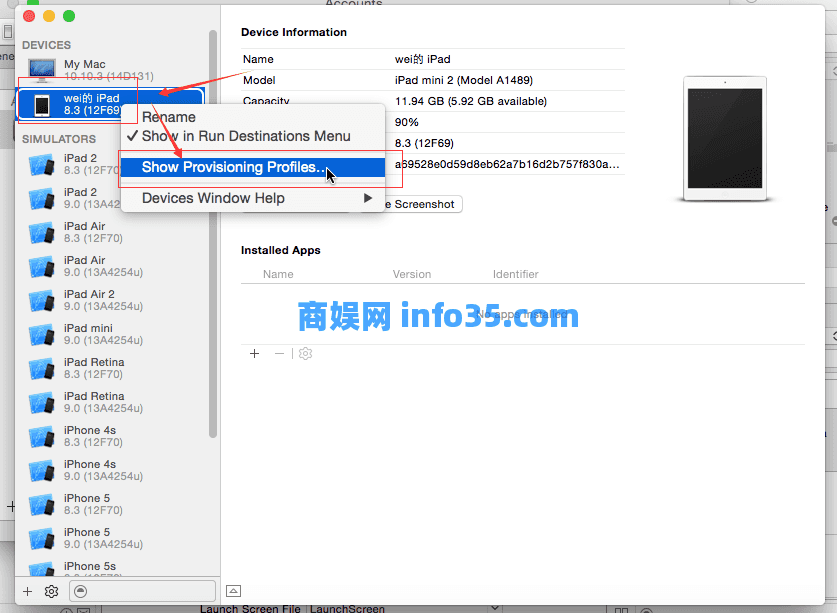Add a device with sidebar plus button
This screenshot has height=613, width=837.
click(x=28, y=591)
